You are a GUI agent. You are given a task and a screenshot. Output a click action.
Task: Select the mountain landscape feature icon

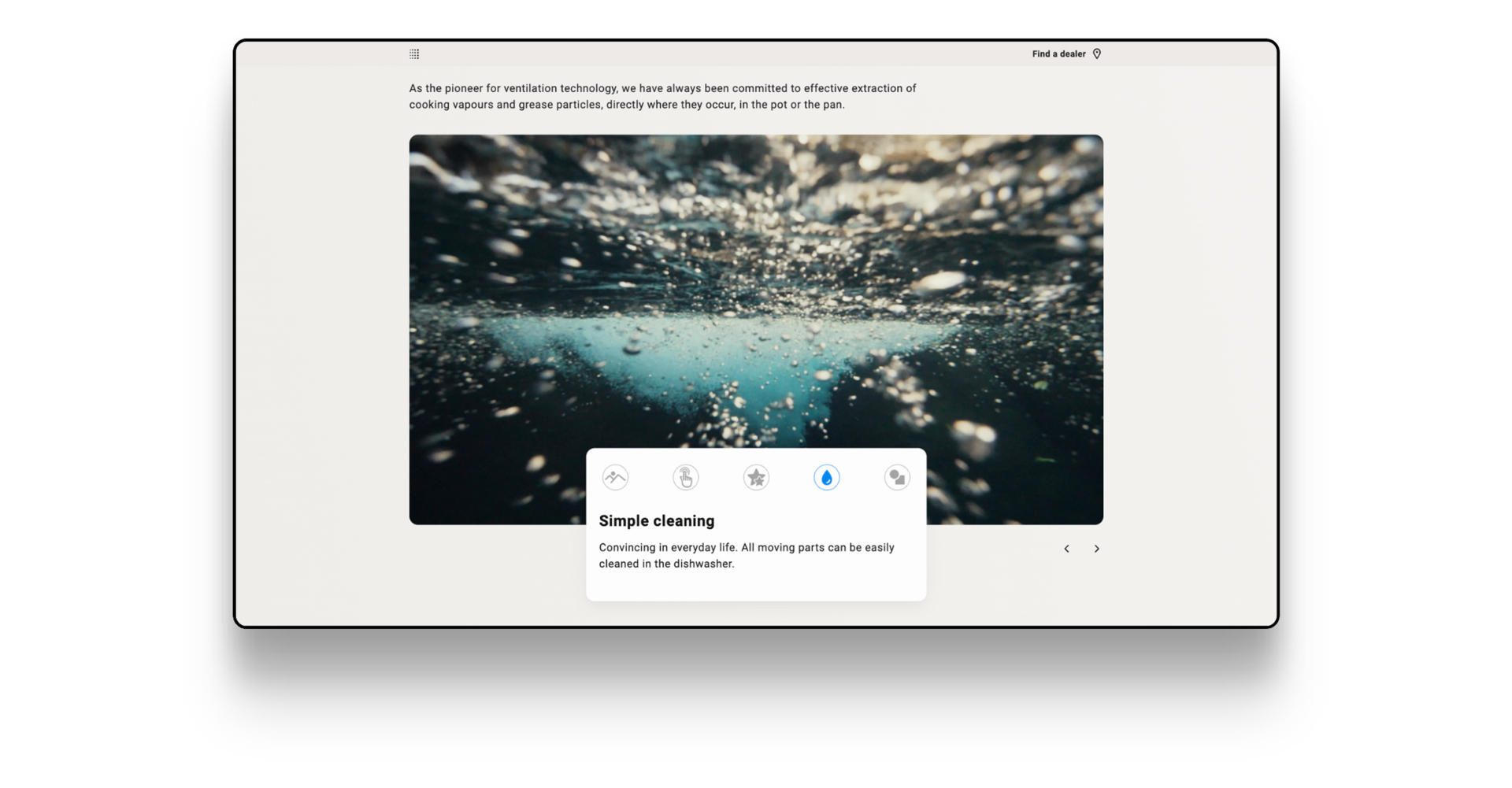(x=615, y=477)
